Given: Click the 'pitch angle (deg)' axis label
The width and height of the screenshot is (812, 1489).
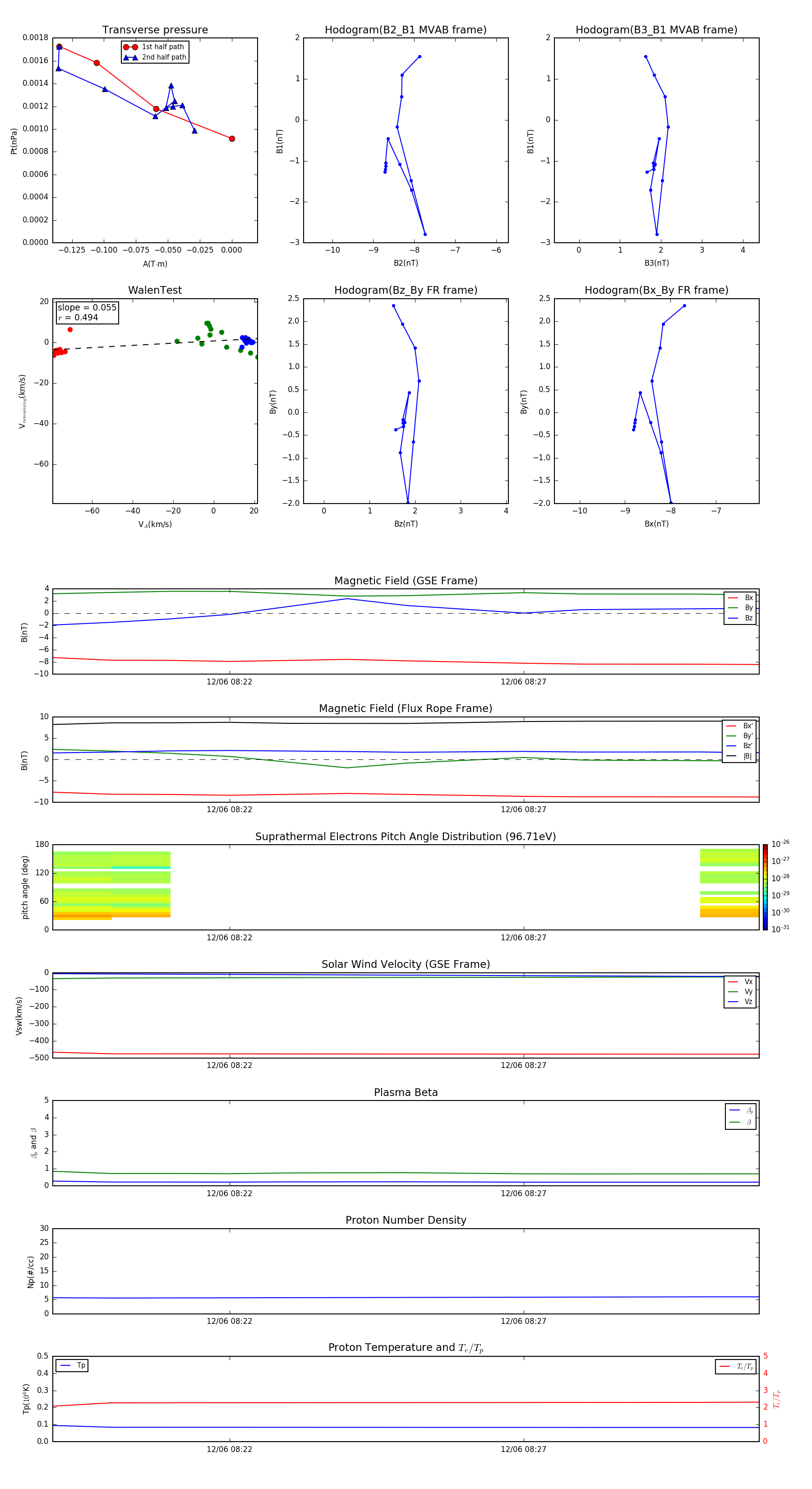Looking at the screenshot, I should (25, 887).
